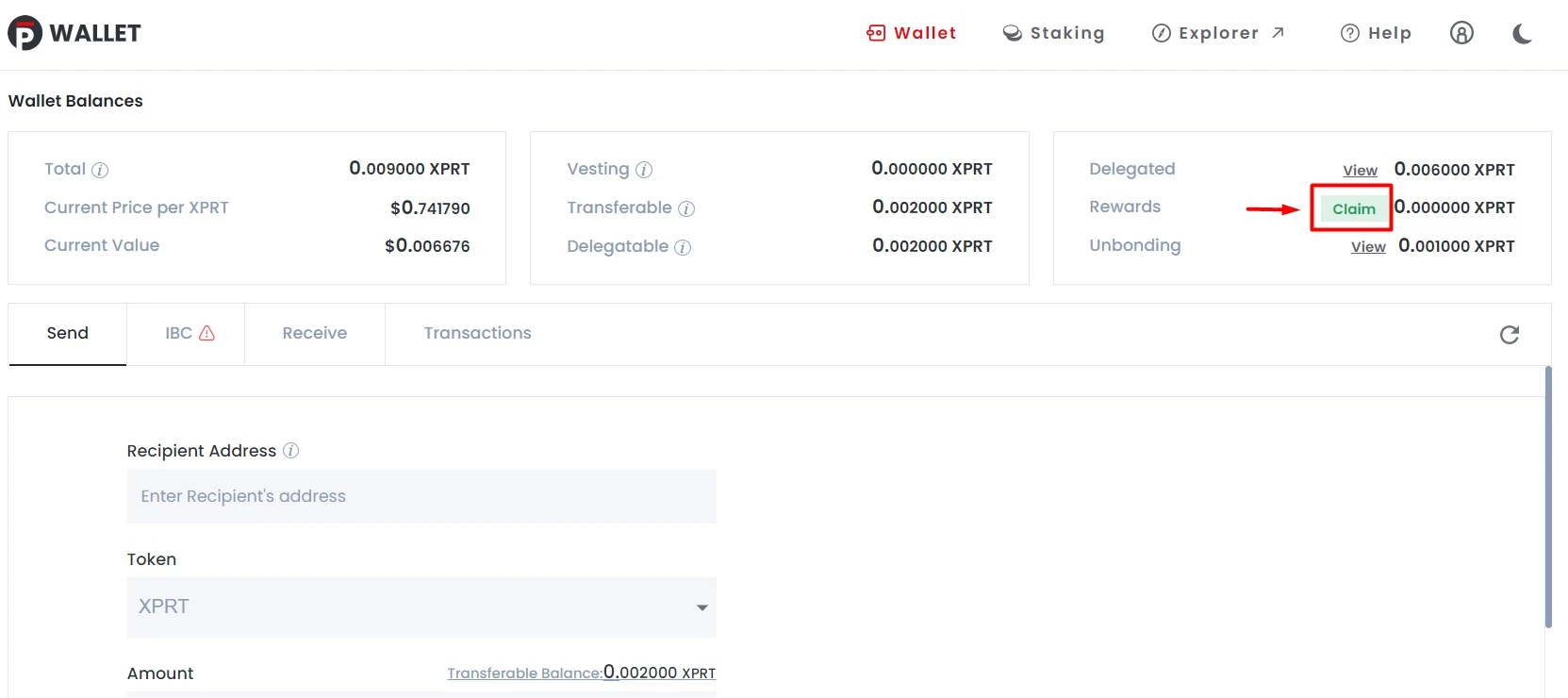
Task: Switch to the Transactions tab
Action: pos(477,333)
